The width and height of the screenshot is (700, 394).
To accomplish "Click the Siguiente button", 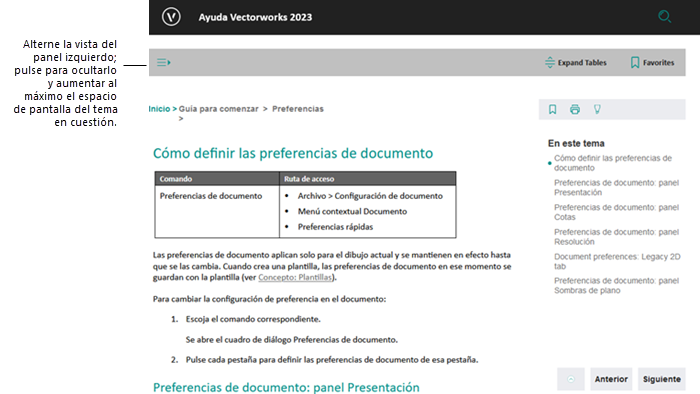I will (x=662, y=379).
